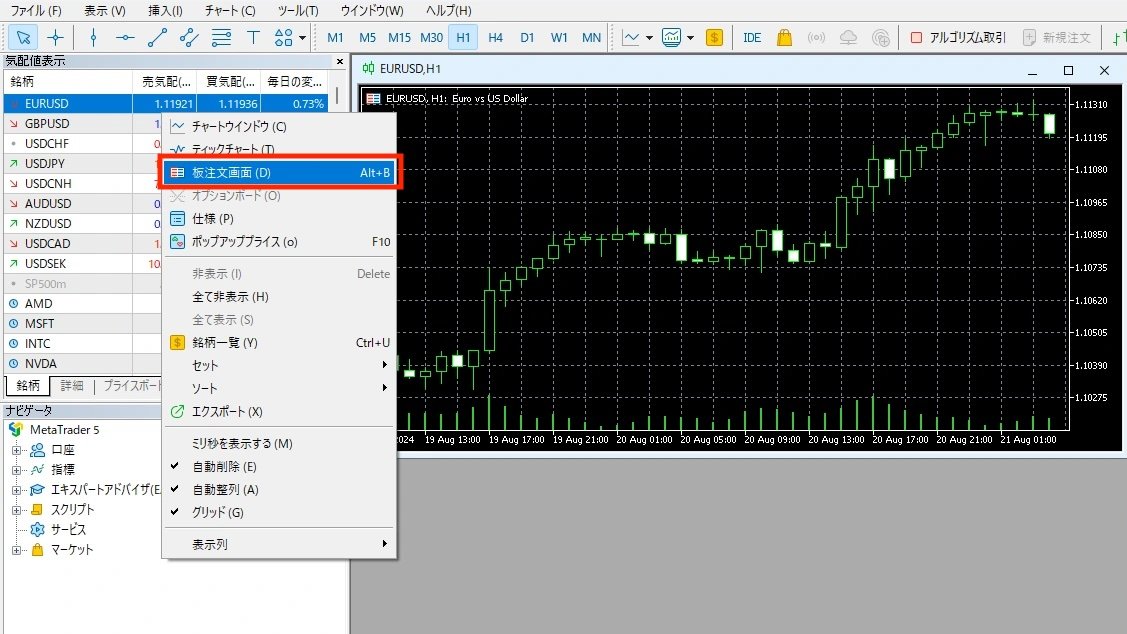
Task: Open 仕様 (P) from context menu
Action: 280,219
